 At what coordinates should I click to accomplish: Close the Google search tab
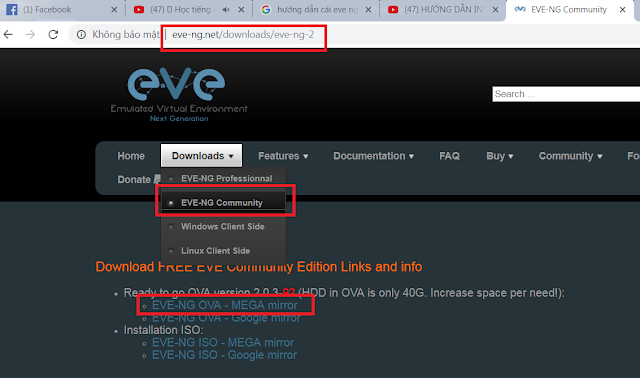coord(368,10)
